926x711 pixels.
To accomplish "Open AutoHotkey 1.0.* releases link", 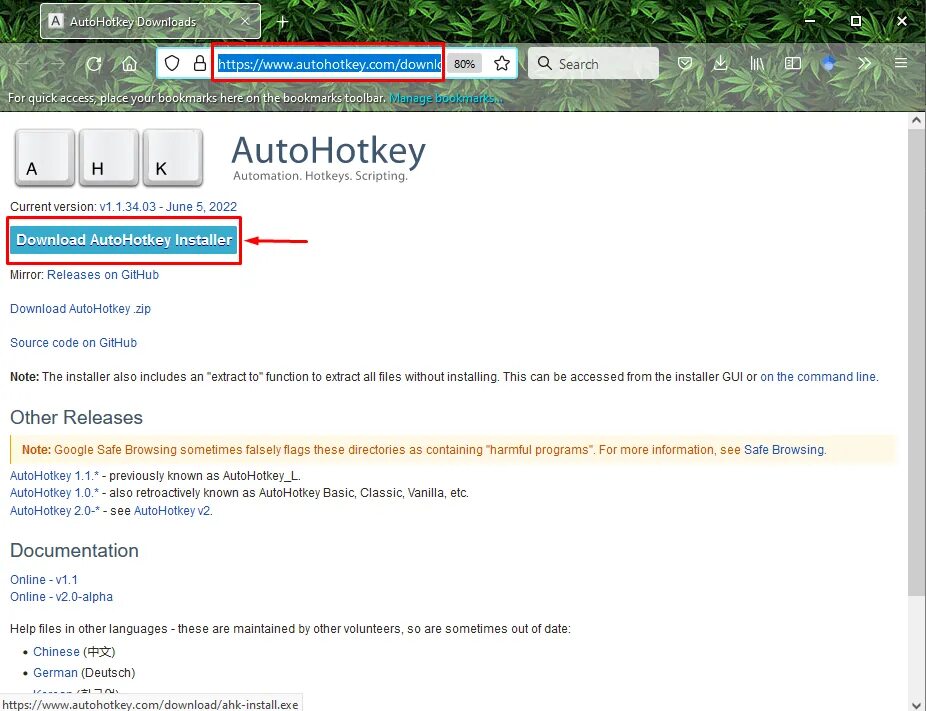I will 54,493.
